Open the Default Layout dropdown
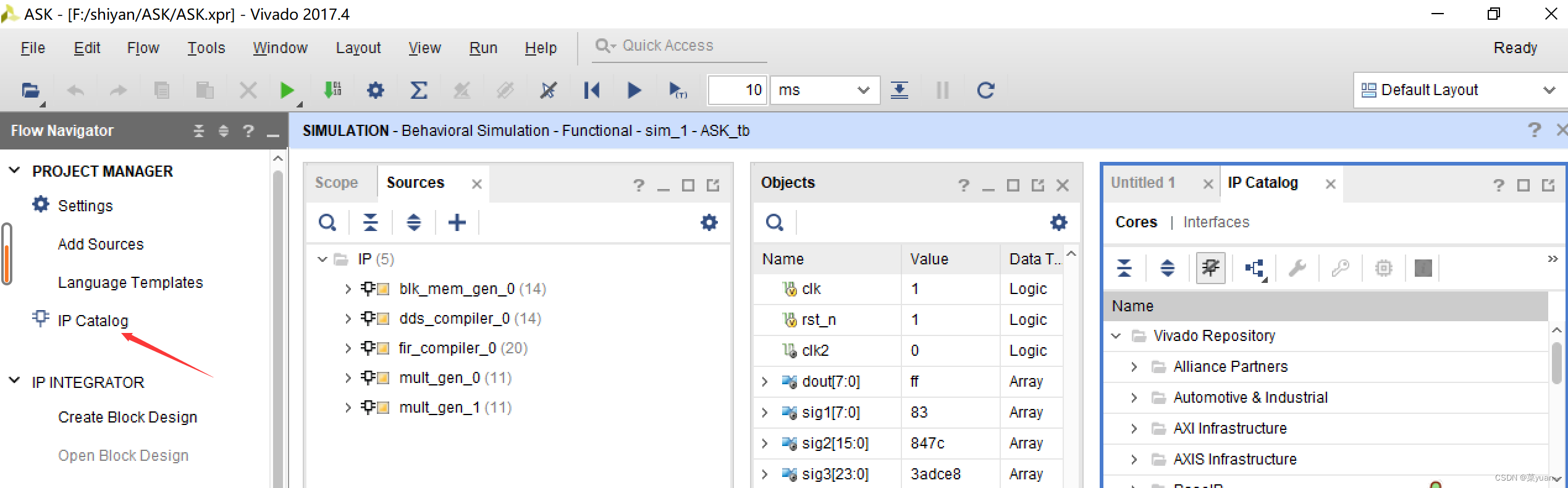Image resolution: width=1568 pixels, height=488 pixels. (1461, 90)
